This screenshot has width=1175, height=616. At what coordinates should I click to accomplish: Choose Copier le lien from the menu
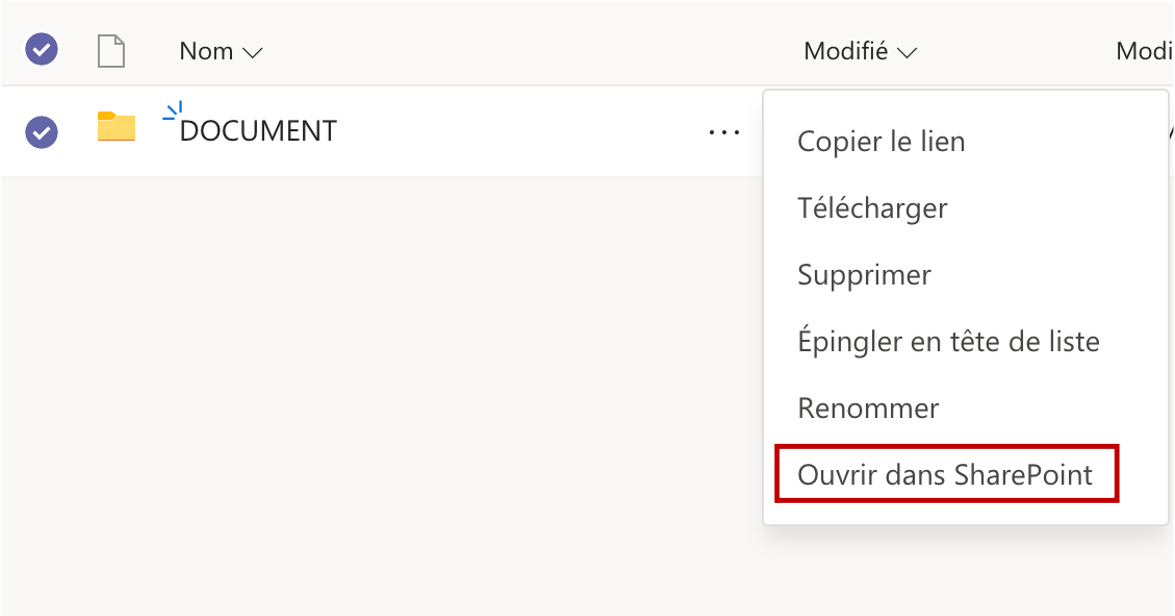click(881, 142)
